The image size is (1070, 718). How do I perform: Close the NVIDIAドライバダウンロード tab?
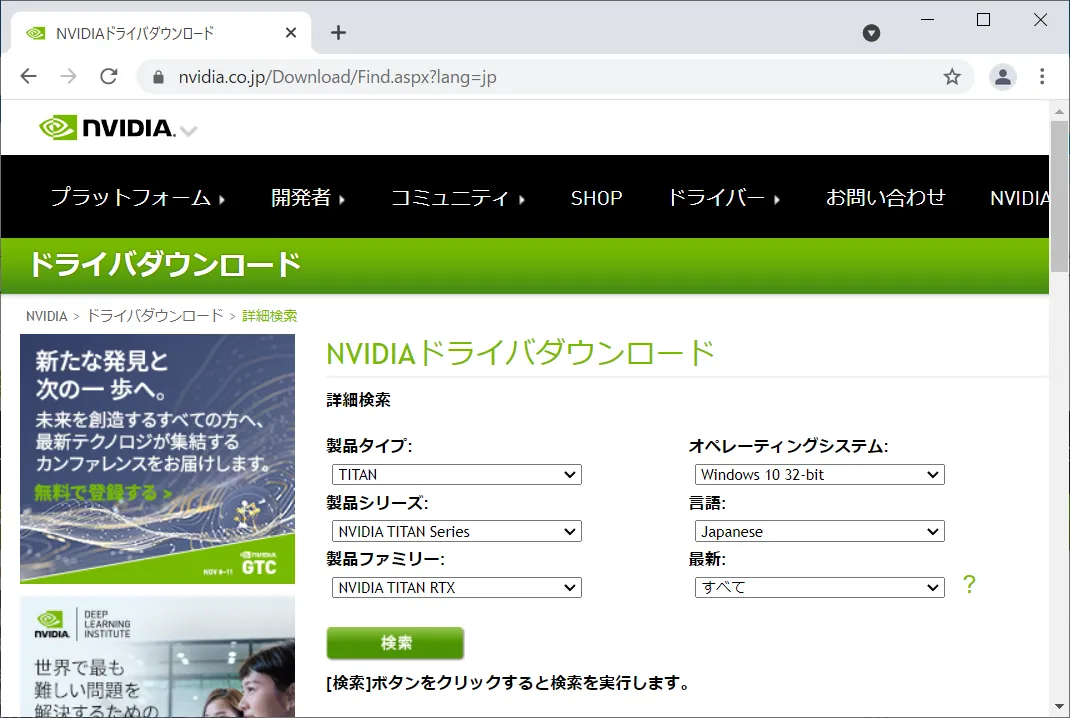point(291,33)
